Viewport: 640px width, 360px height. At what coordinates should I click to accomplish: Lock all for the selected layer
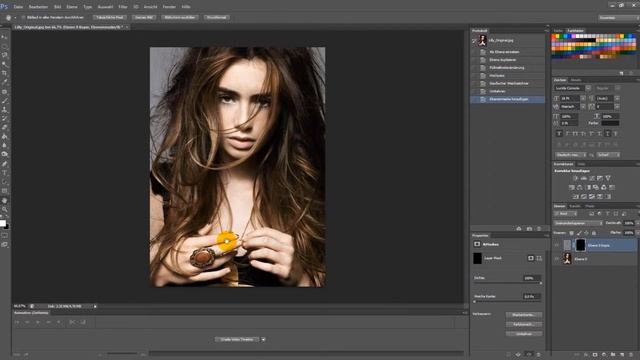click(593, 233)
